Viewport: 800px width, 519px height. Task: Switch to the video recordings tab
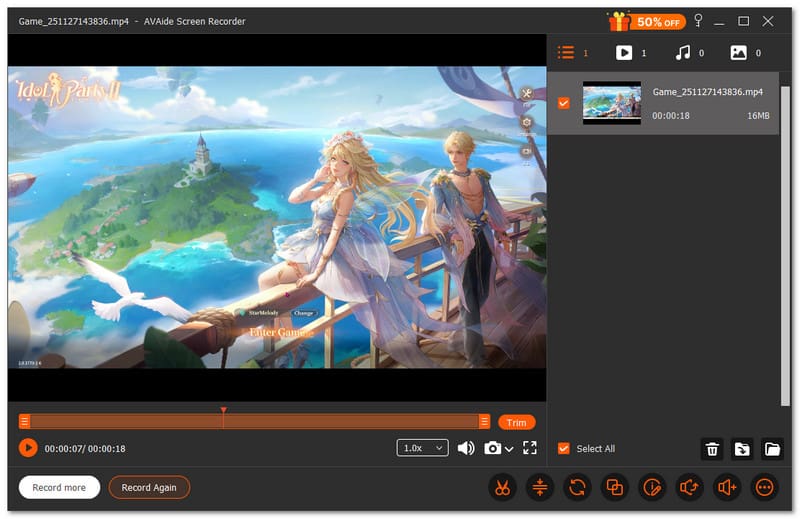click(624, 53)
